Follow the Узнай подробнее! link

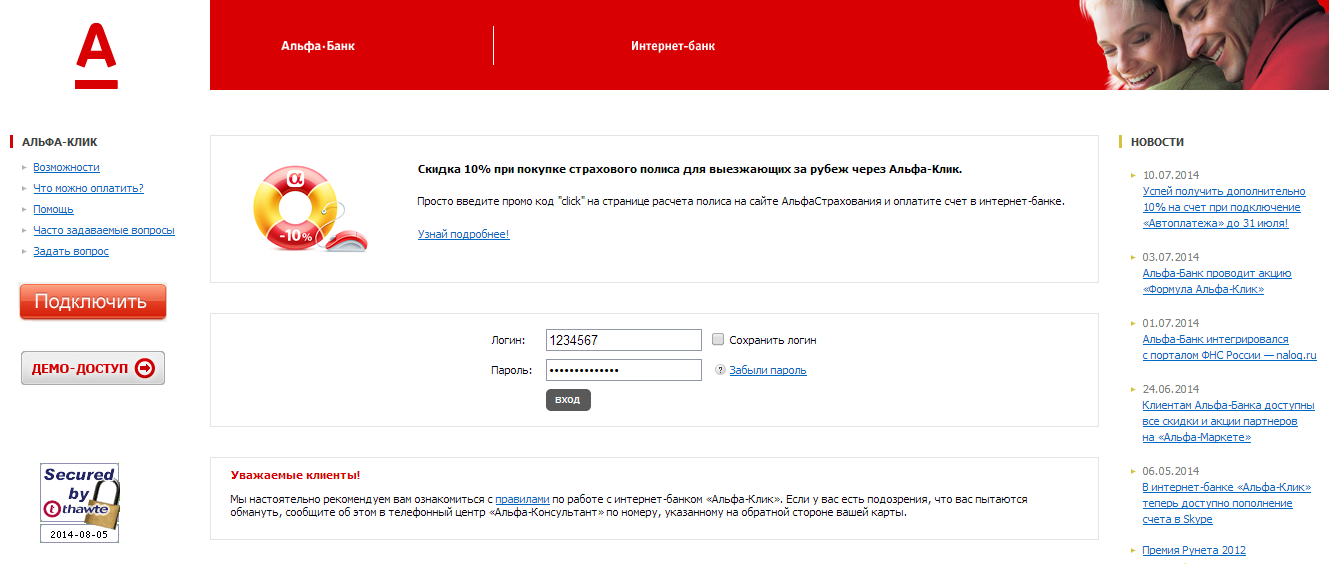pos(463,234)
